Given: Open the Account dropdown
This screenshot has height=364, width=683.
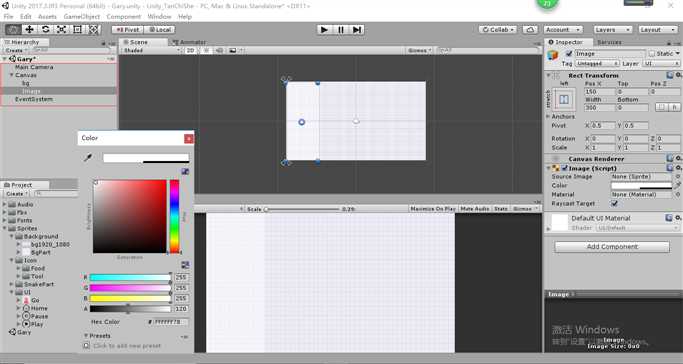Looking at the screenshot, I should [563, 30].
